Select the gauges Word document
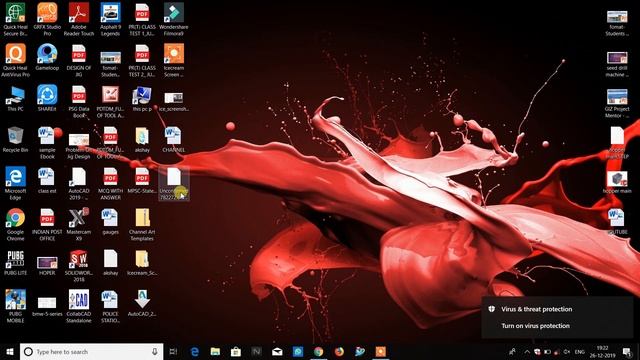This screenshot has width=640, height=360. click(x=111, y=221)
